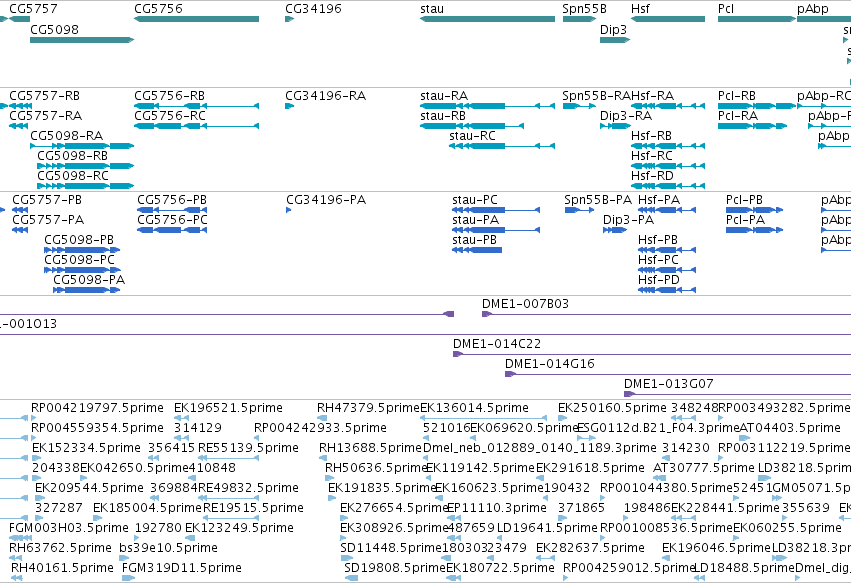Image resolution: width=851 pixels, height=583 pixels.
Task: Click the DME1-013G07 clone start
Action: (x=630, y=395)
